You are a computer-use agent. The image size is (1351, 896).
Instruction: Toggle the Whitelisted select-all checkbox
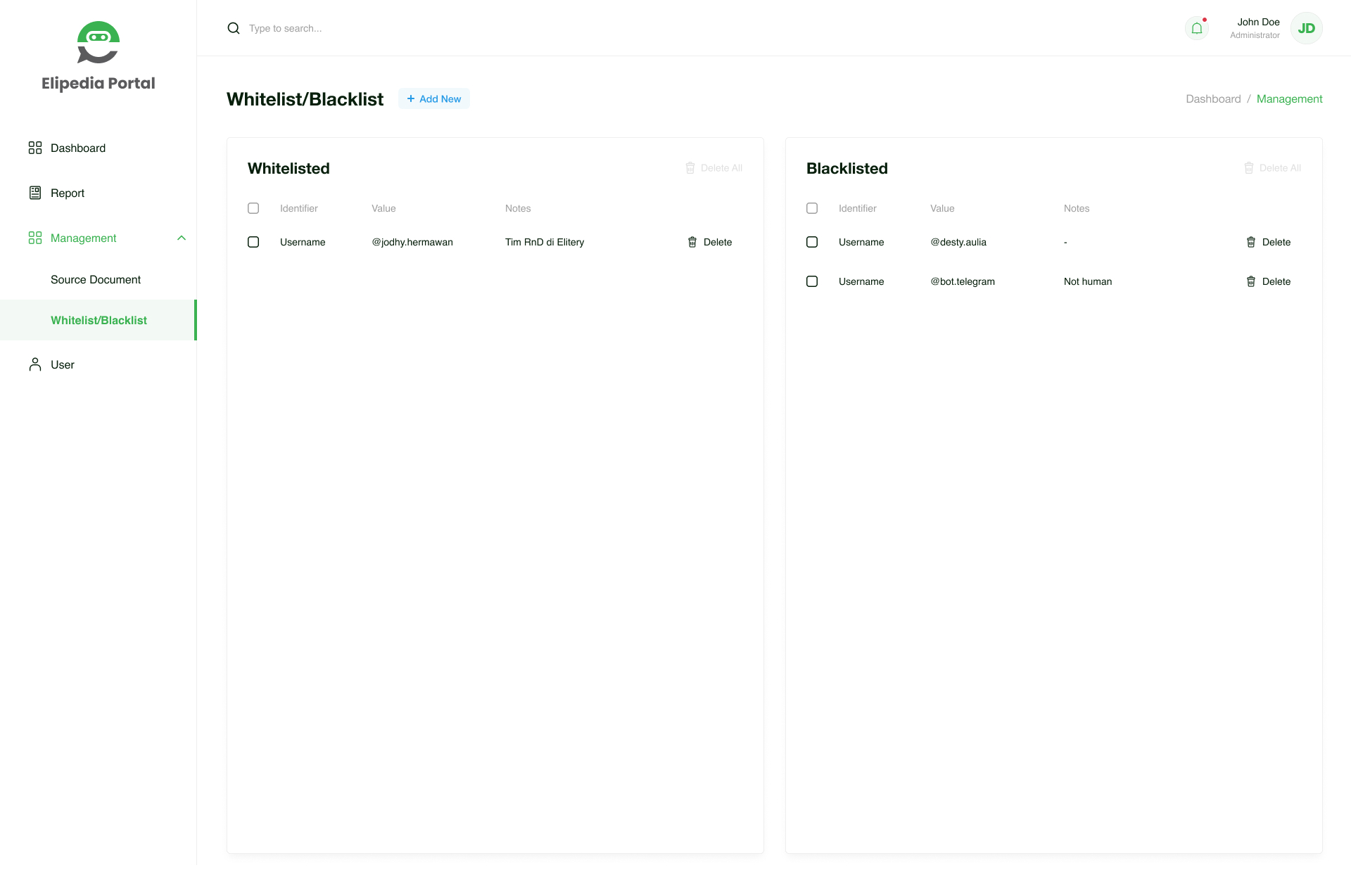(x=253, y=208)
